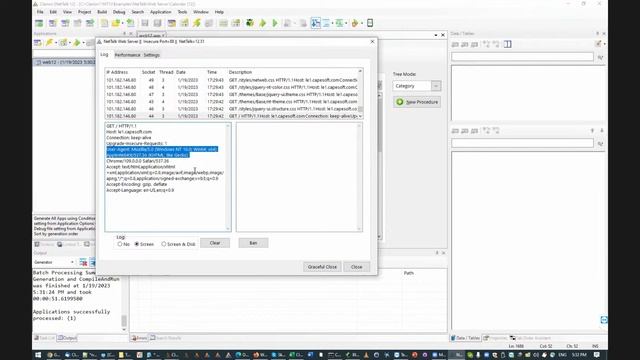This screenshot has height=360, width=640.
Task: Click the Clear button
Action: [215, 243]
